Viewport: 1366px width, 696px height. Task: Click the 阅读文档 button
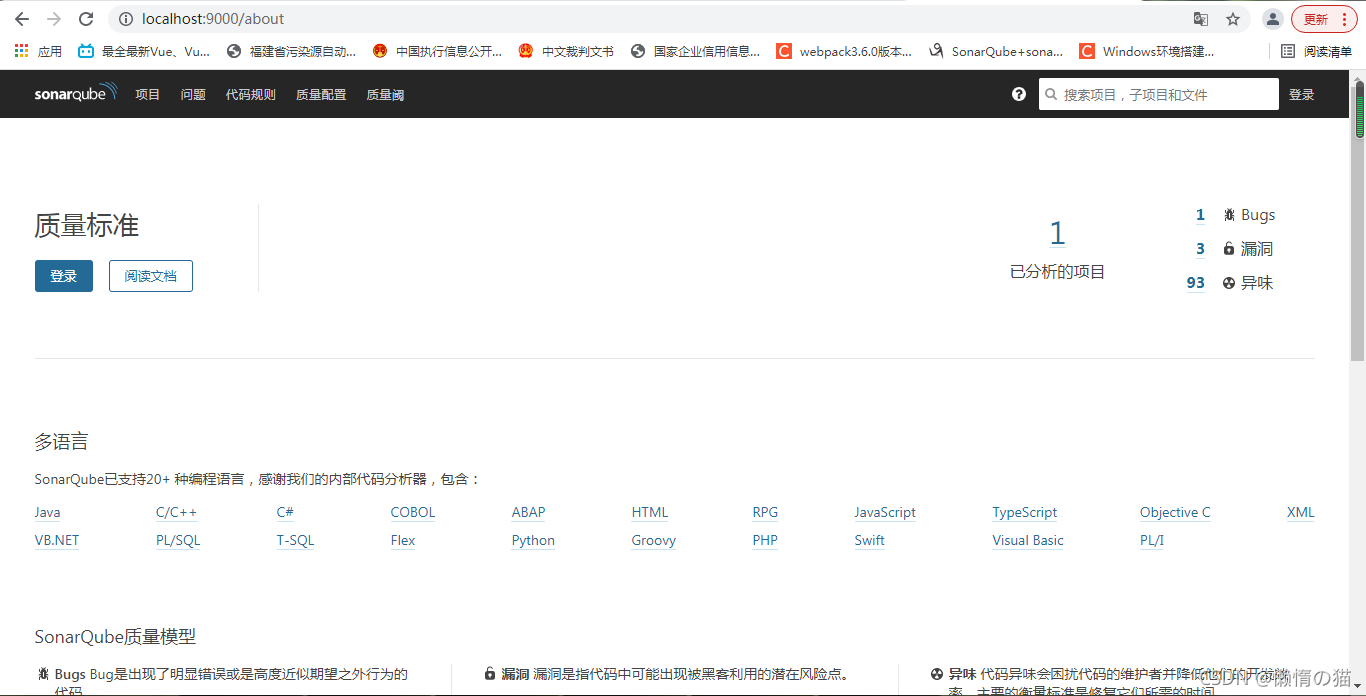(x=151, y=276)
